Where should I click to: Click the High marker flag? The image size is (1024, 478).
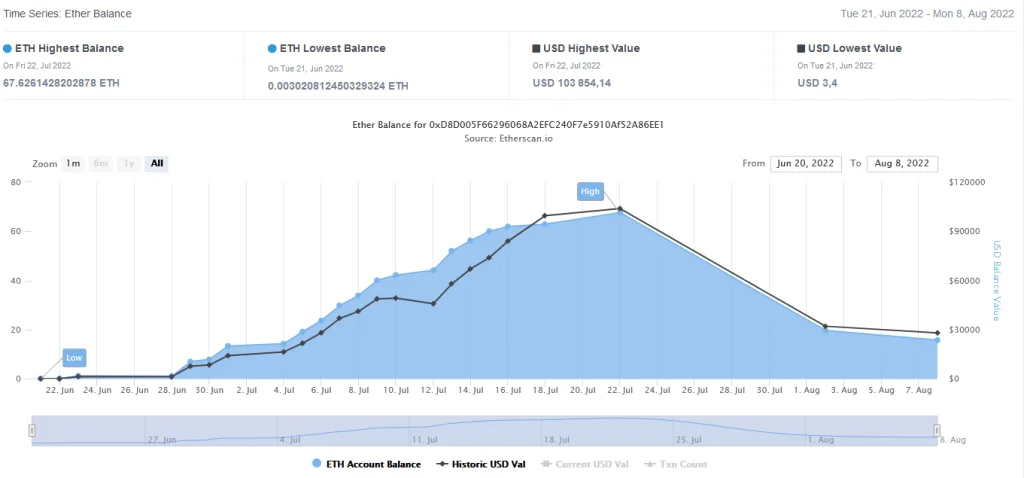tap(590, 191)
